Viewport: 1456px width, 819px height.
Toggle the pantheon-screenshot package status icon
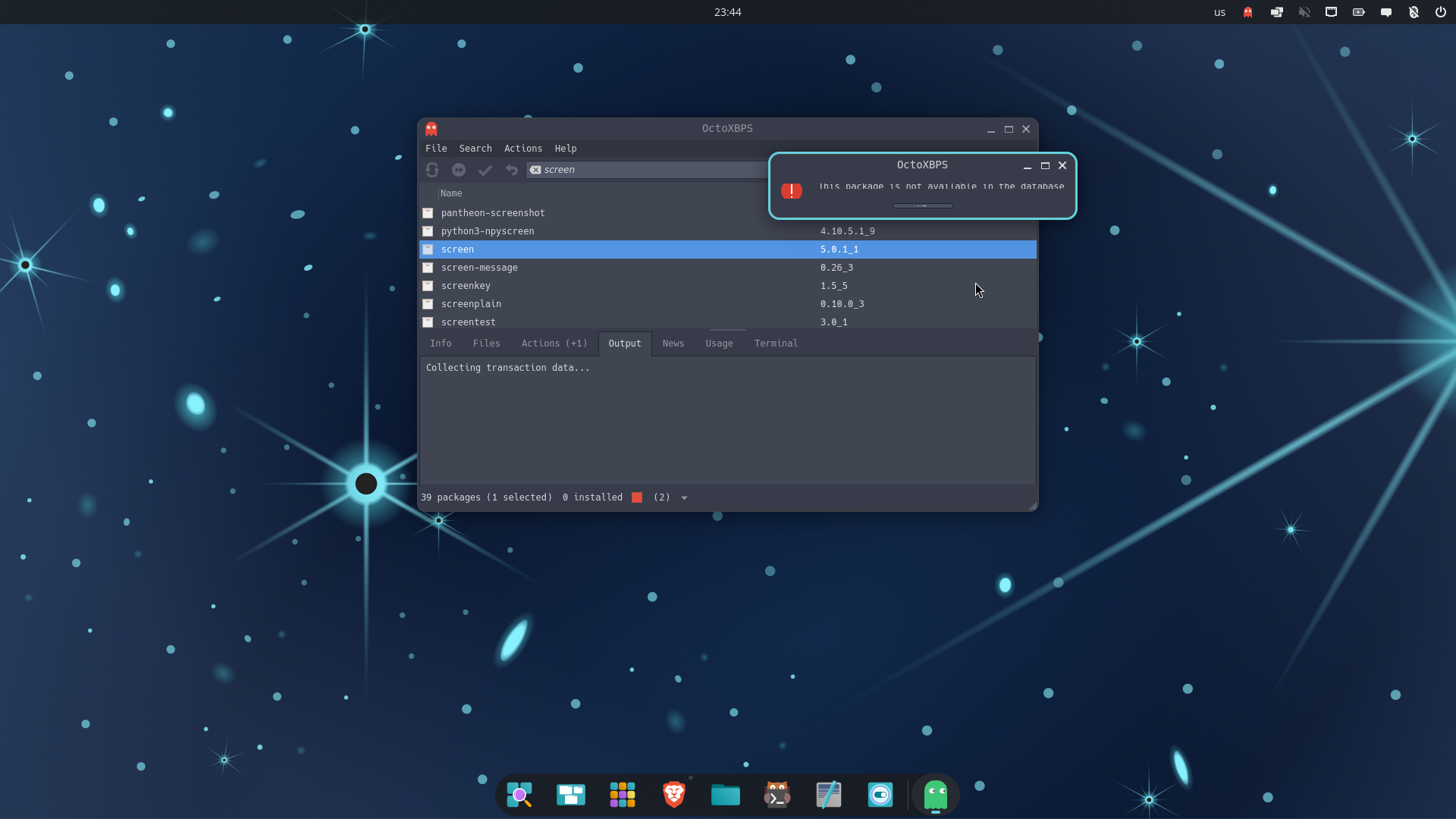coord(428,213)
